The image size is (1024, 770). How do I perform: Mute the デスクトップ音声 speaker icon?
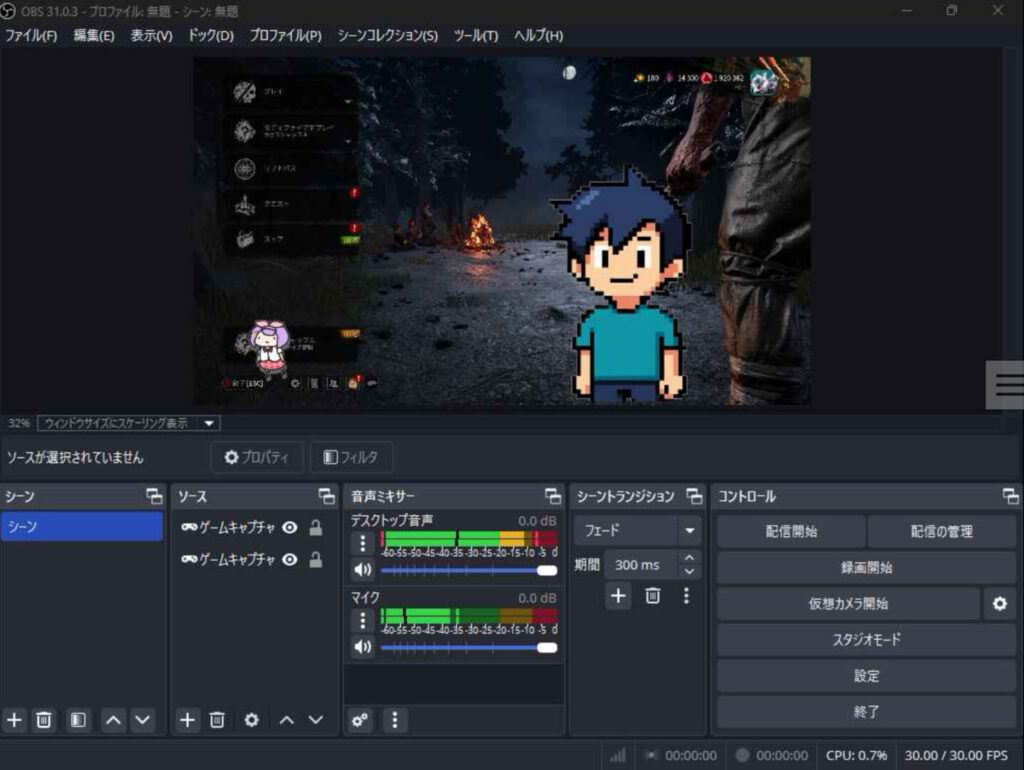(x=362, y=570)
